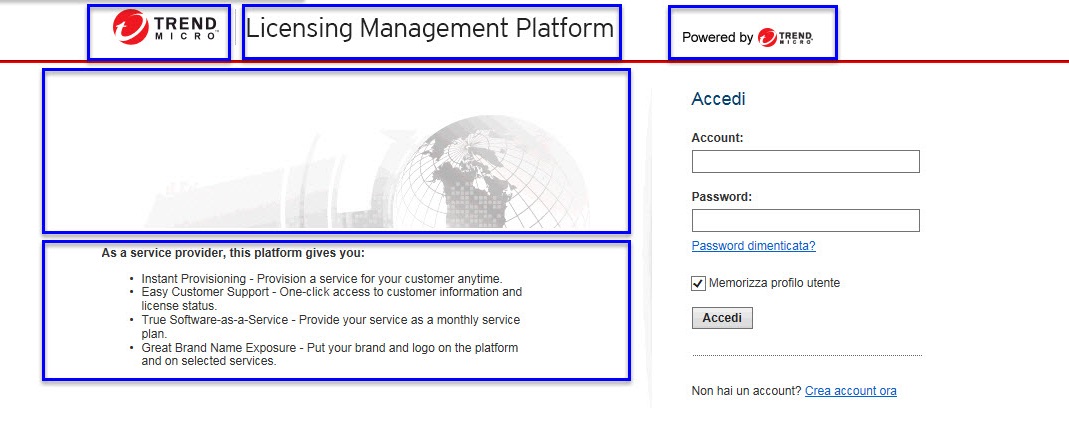Click the 'As a service provider' heading
1069x447 pixels.
click(233, 253)
